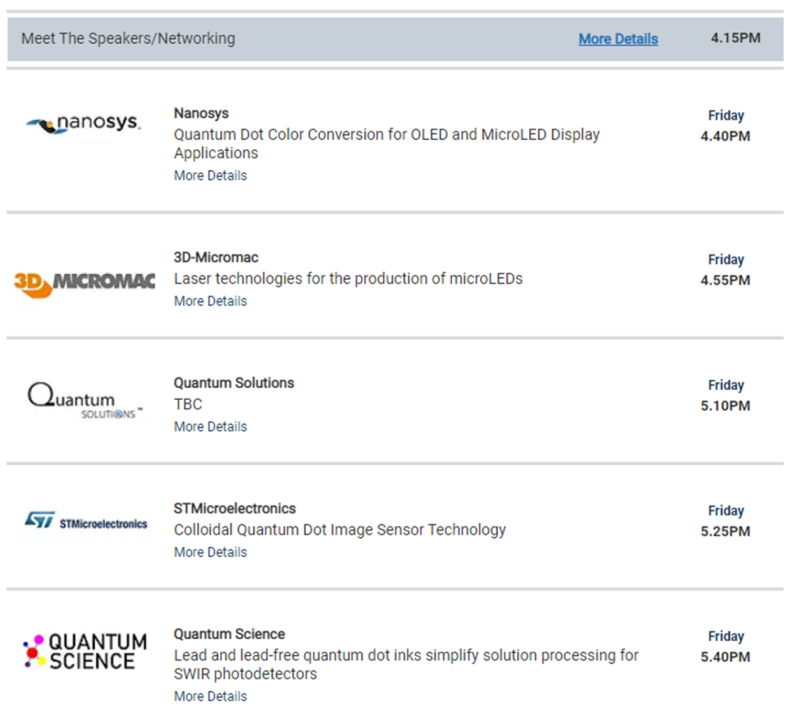Click the STMicroelectronics logo

(x=85, y=522)
